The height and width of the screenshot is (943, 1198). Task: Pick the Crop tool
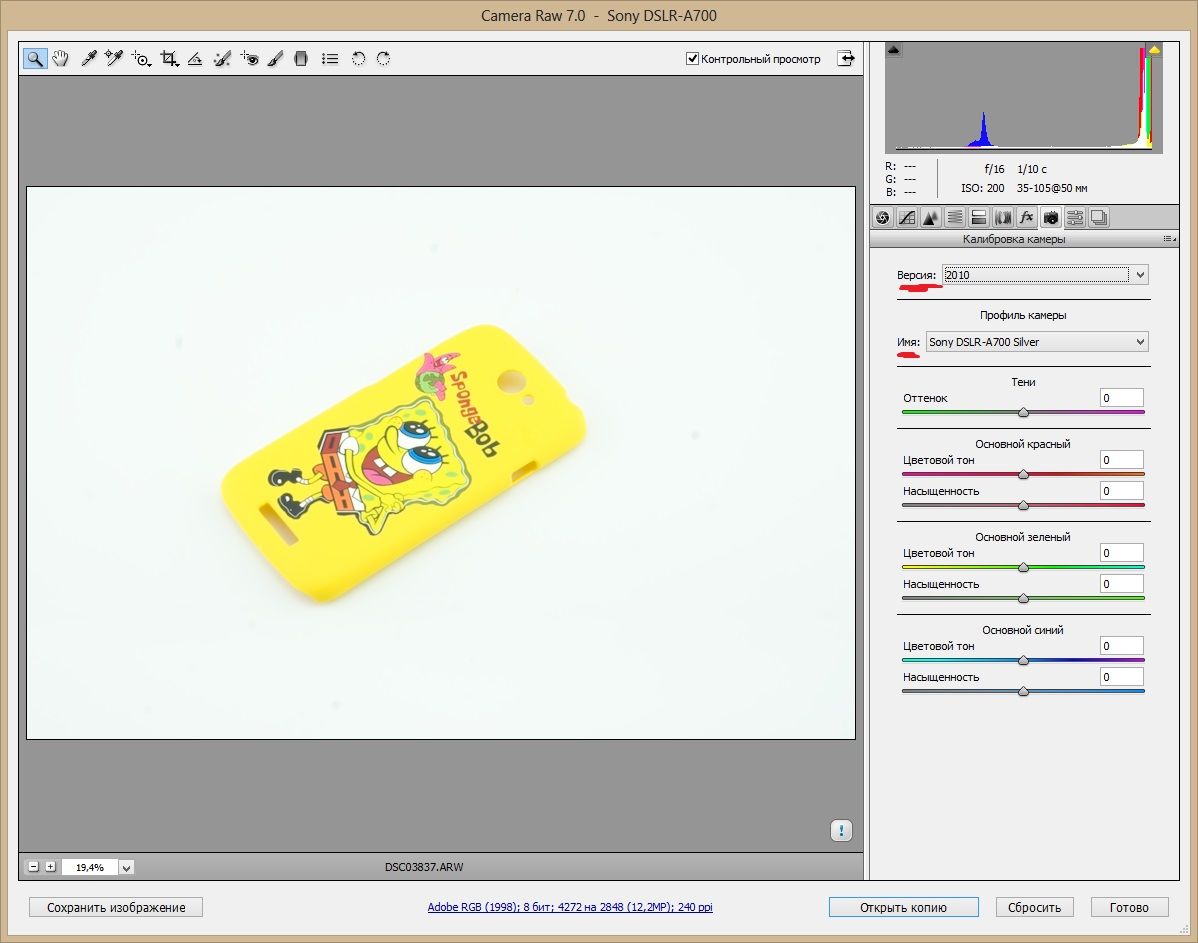(169, 59)
